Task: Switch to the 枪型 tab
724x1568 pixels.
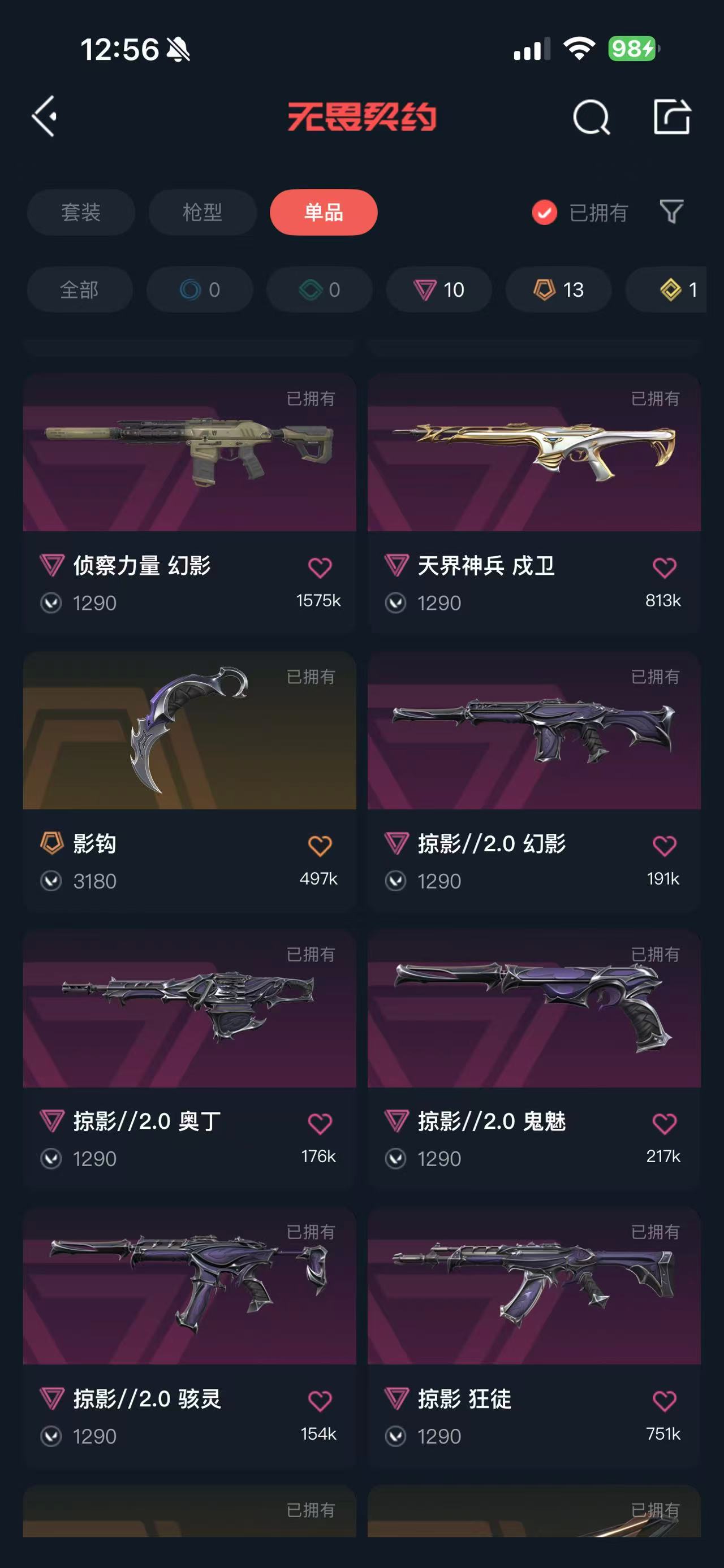Action: 202,213
